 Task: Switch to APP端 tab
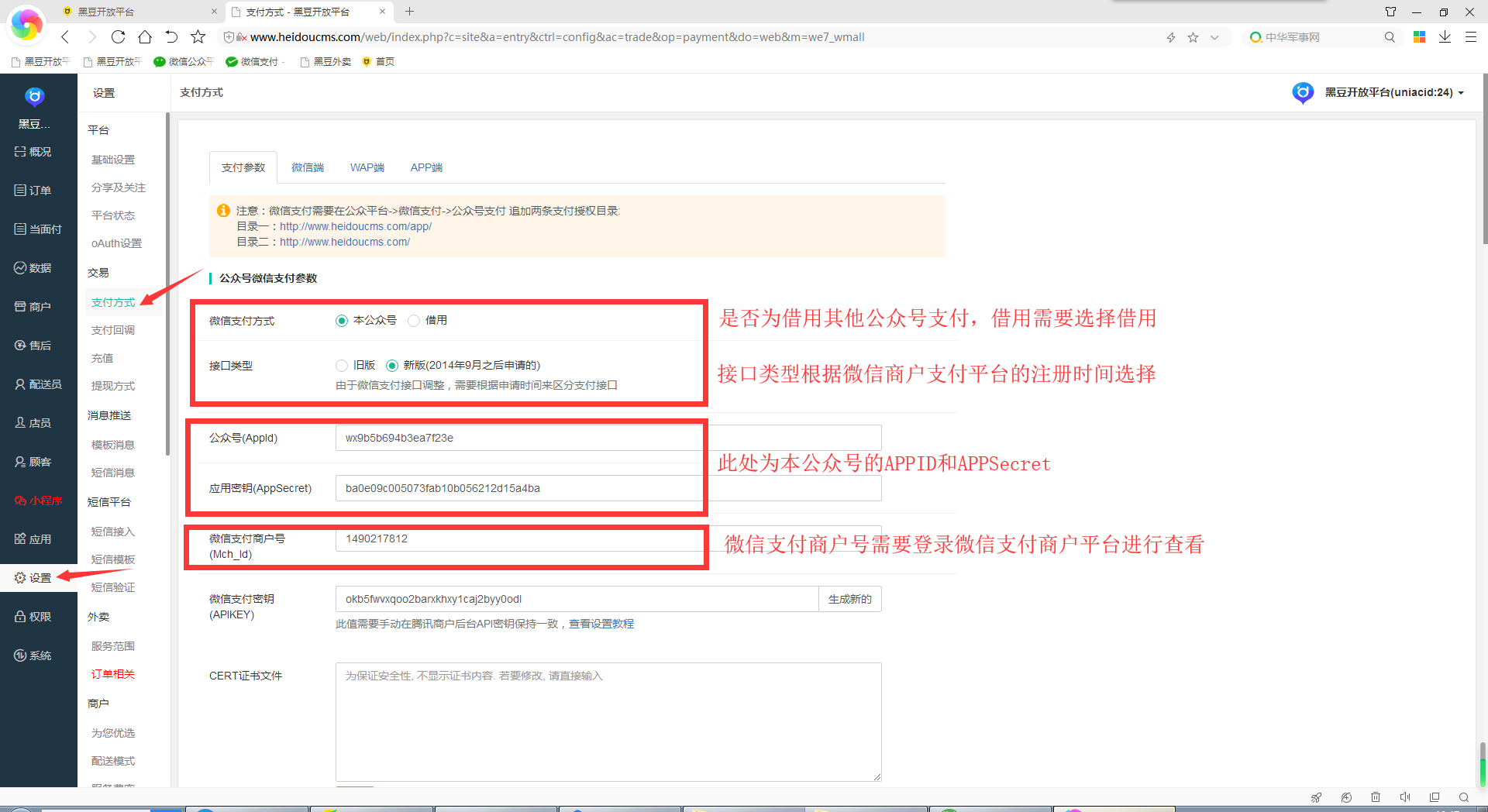click(426, 167)
